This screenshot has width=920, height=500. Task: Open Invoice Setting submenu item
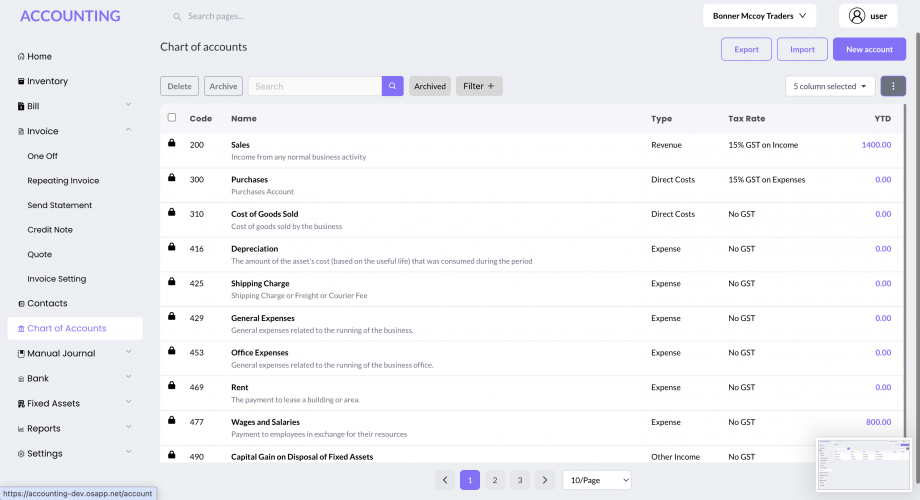(56, 279)
